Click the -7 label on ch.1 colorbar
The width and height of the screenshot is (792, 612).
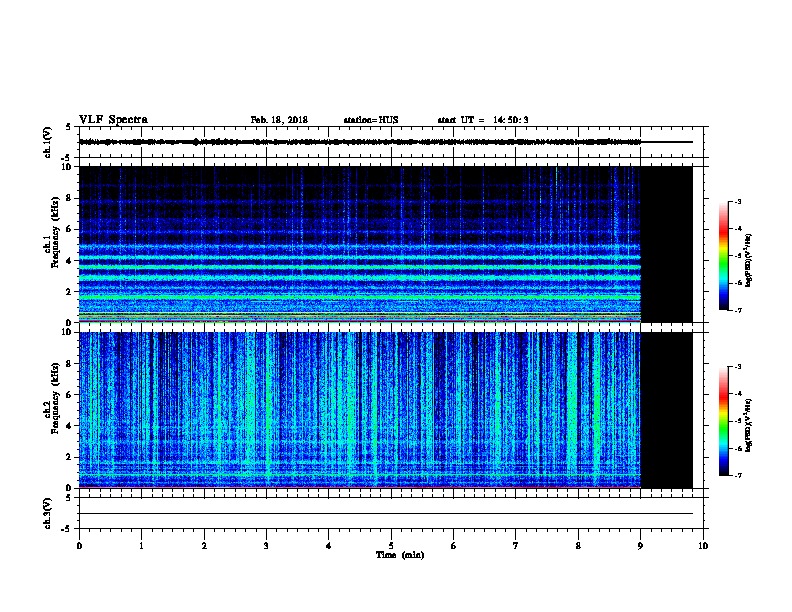pos(737,310)
